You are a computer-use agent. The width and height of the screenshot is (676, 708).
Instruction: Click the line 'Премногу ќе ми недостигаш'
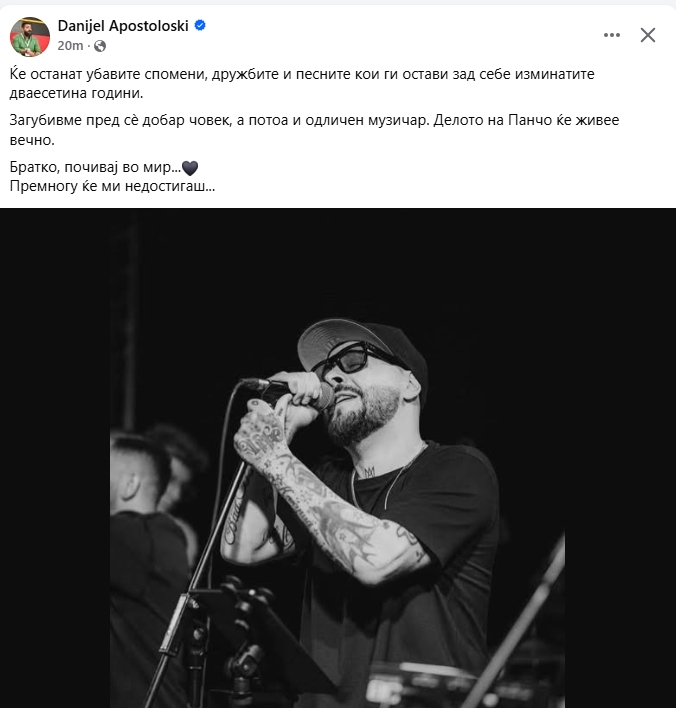(112, 186)
